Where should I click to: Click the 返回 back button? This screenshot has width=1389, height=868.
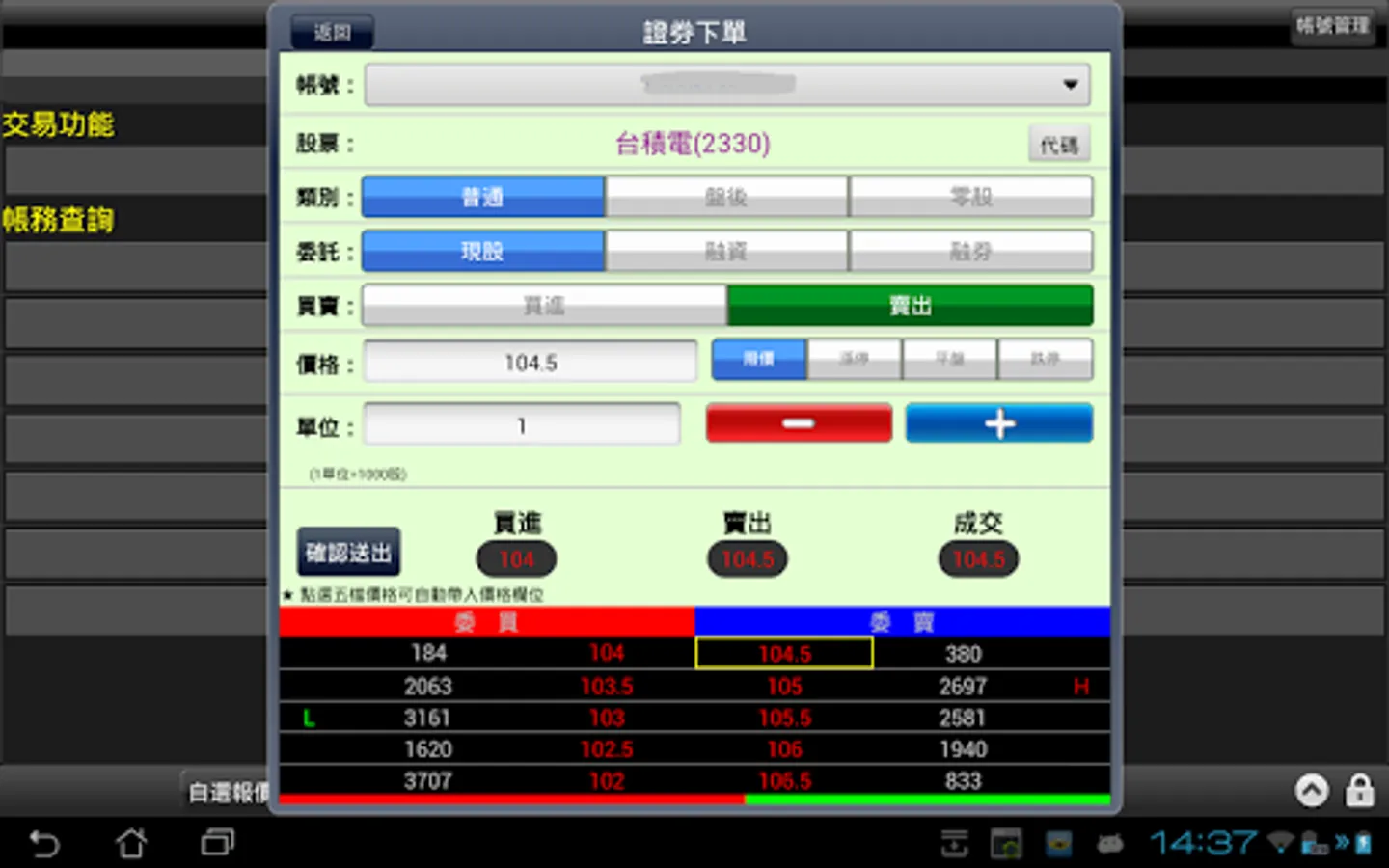tap(332, 32)
